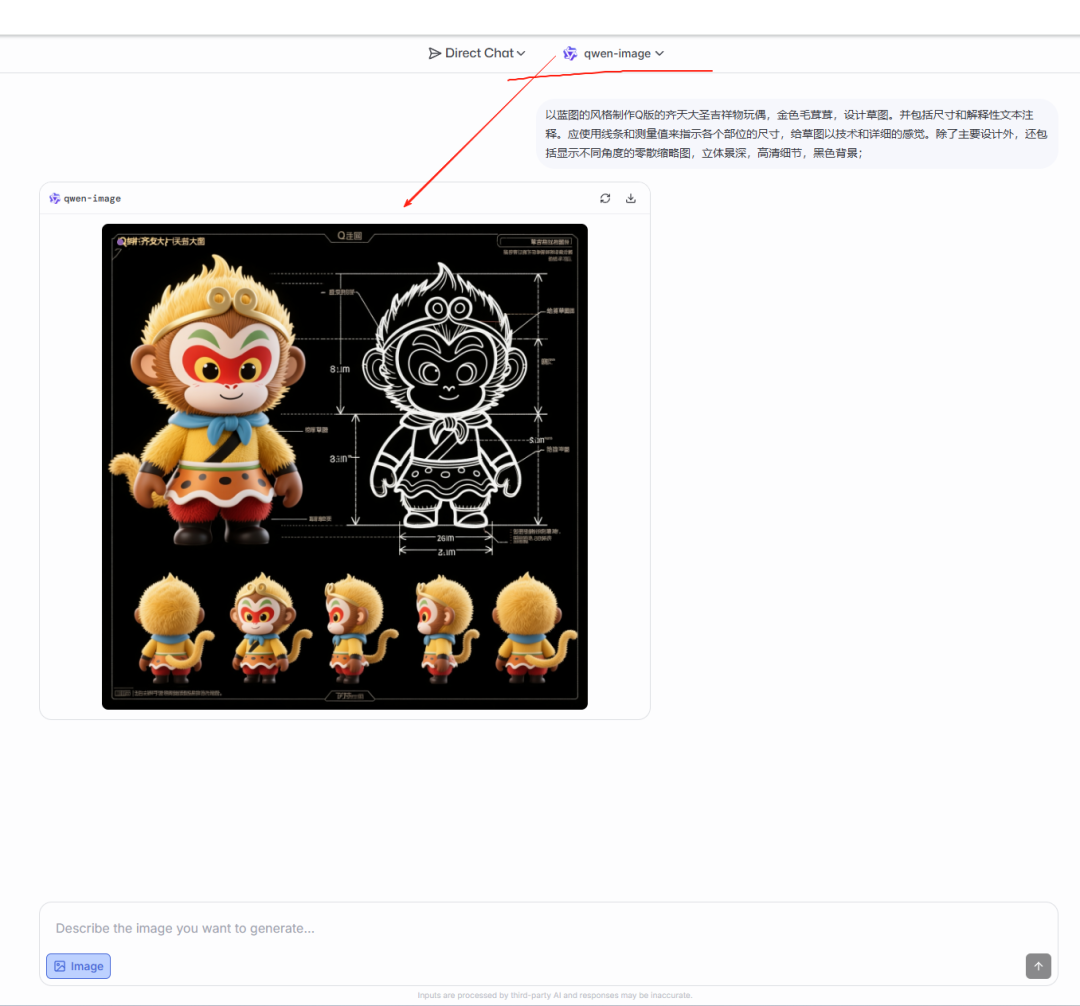The image size is (1080, 1006).
Task: Click the qwen-image logo in top bar
Action: [x=570, y=53]
